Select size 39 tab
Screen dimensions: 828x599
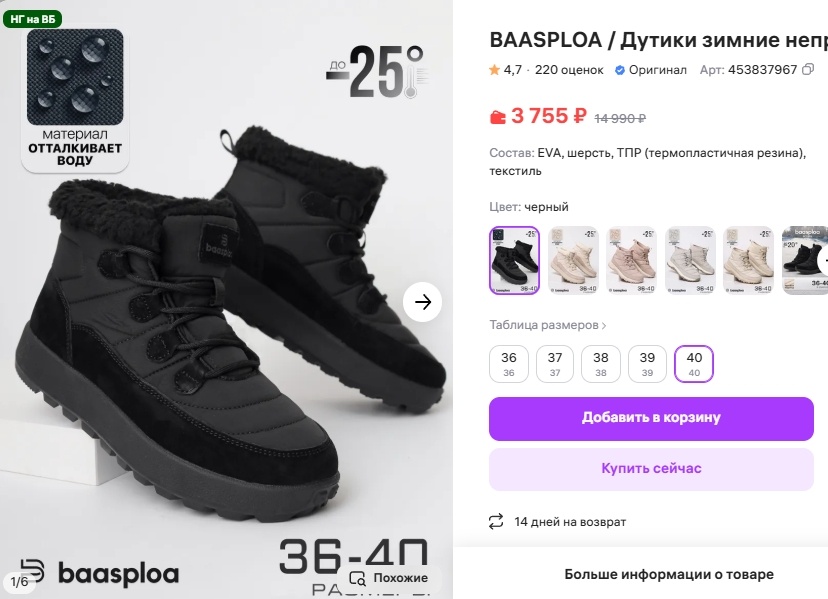[x=647, y=364]
